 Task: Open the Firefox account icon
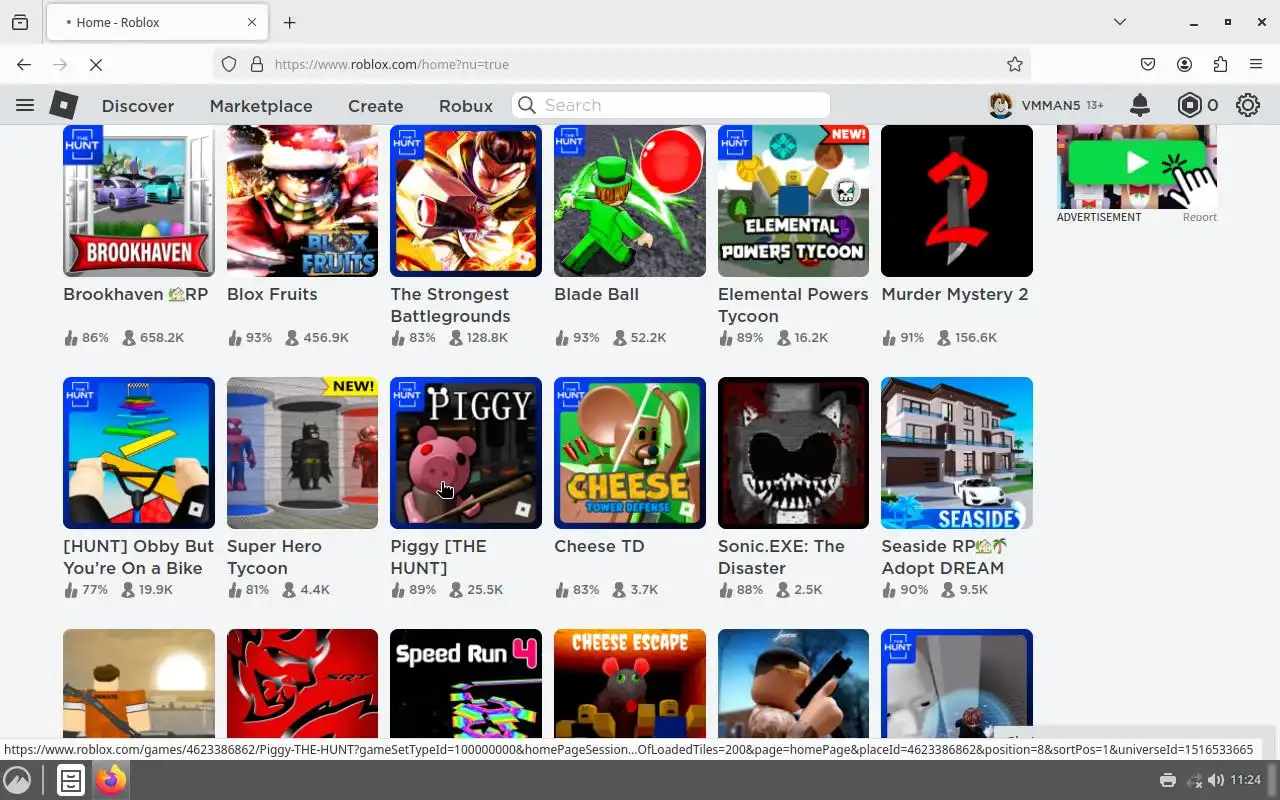[1184, 64]
